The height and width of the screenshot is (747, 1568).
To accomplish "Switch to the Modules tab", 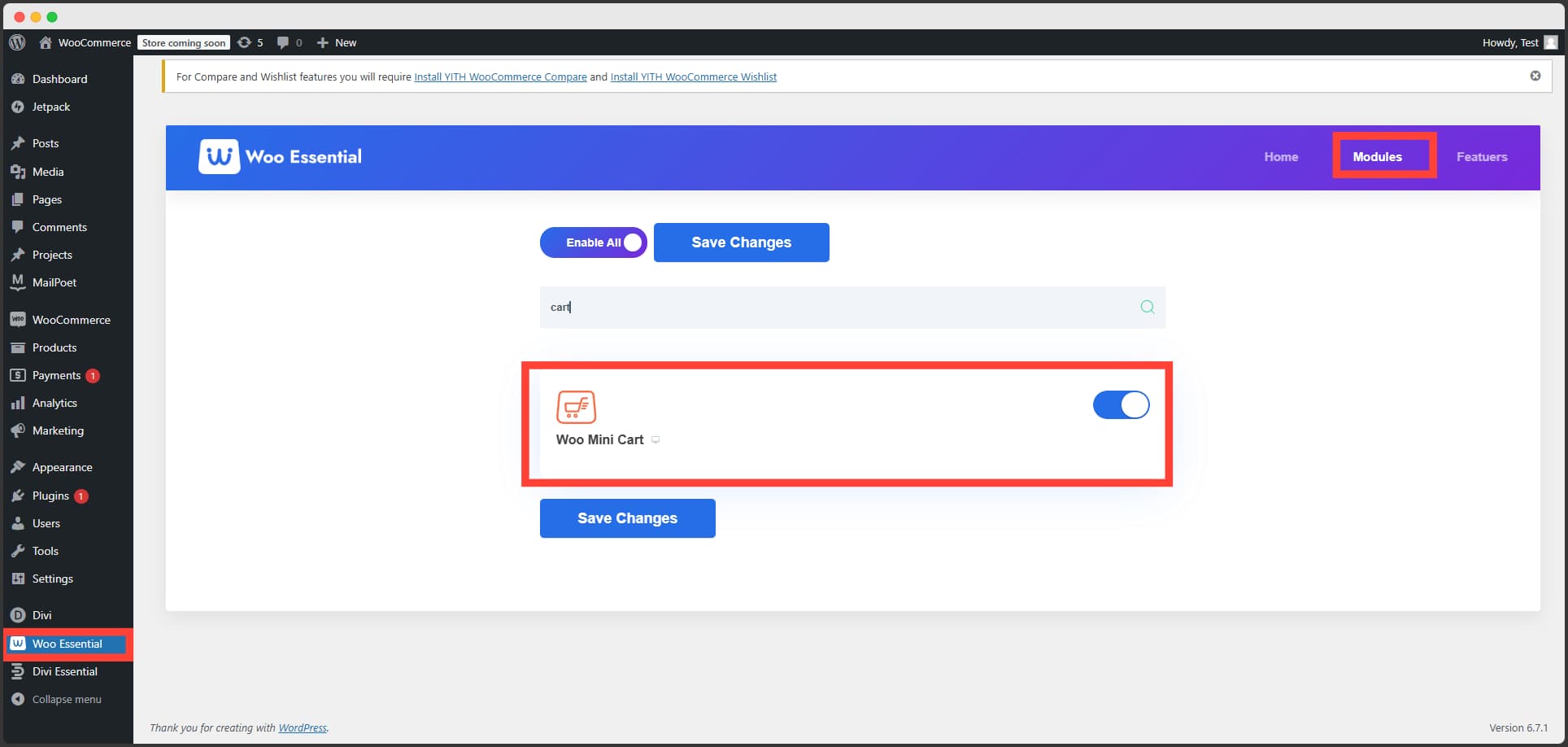I will point(1377,157).
